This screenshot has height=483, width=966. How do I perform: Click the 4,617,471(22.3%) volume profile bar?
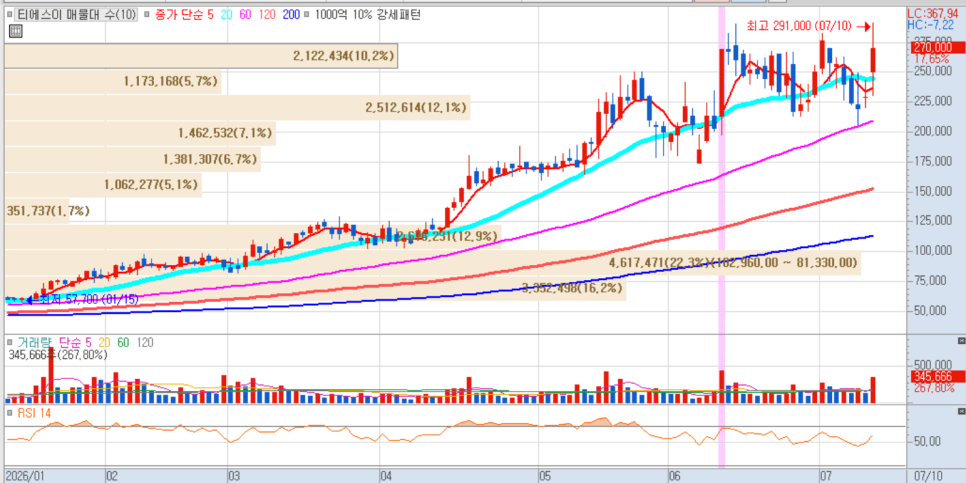(x=433, y=262)
